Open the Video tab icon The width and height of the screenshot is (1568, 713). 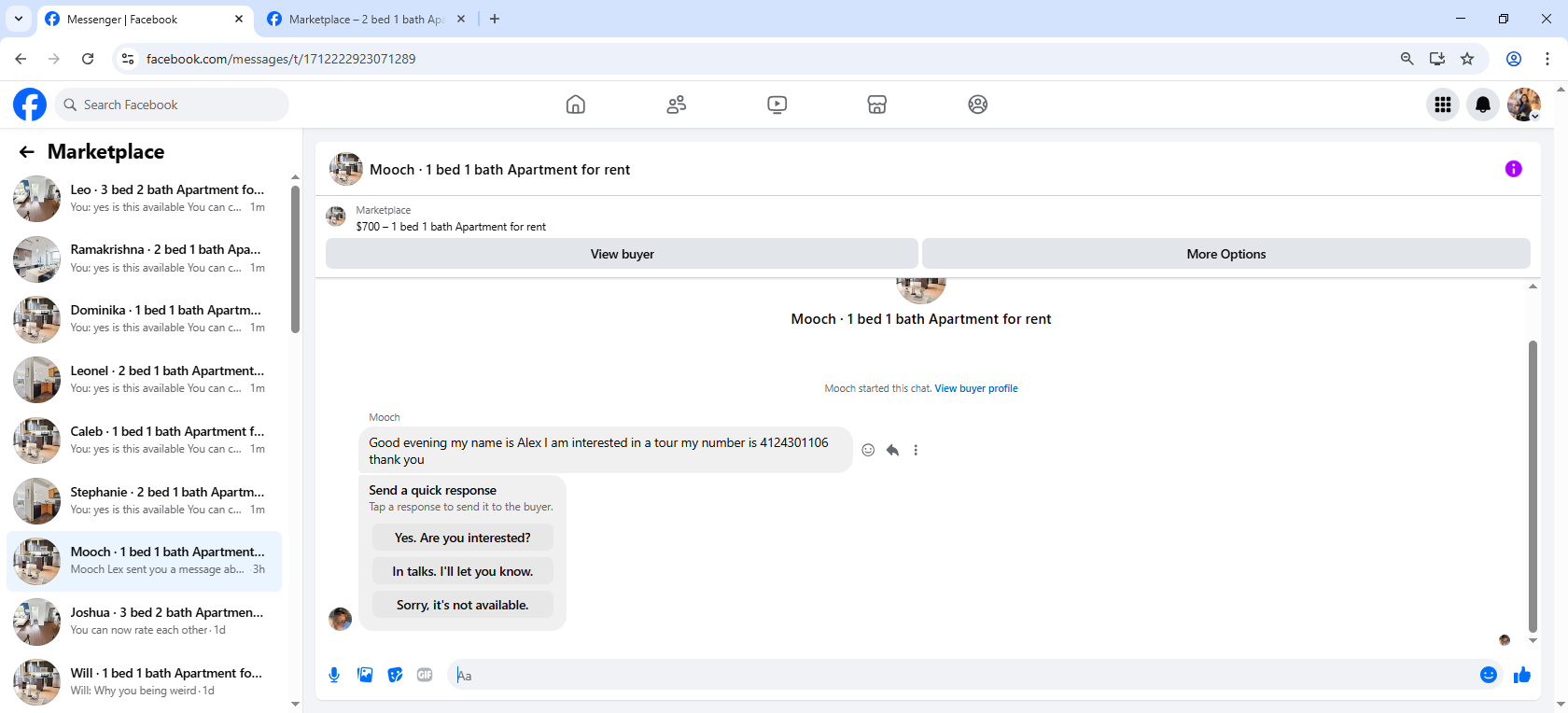pos(777,105)
